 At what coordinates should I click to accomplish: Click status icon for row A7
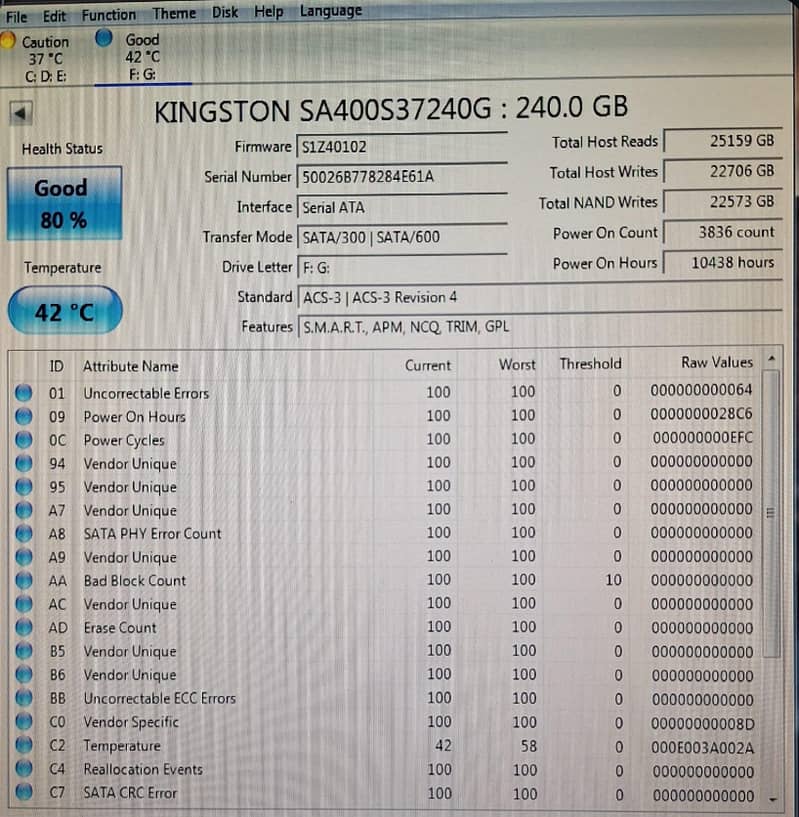(x=23, y=510)
